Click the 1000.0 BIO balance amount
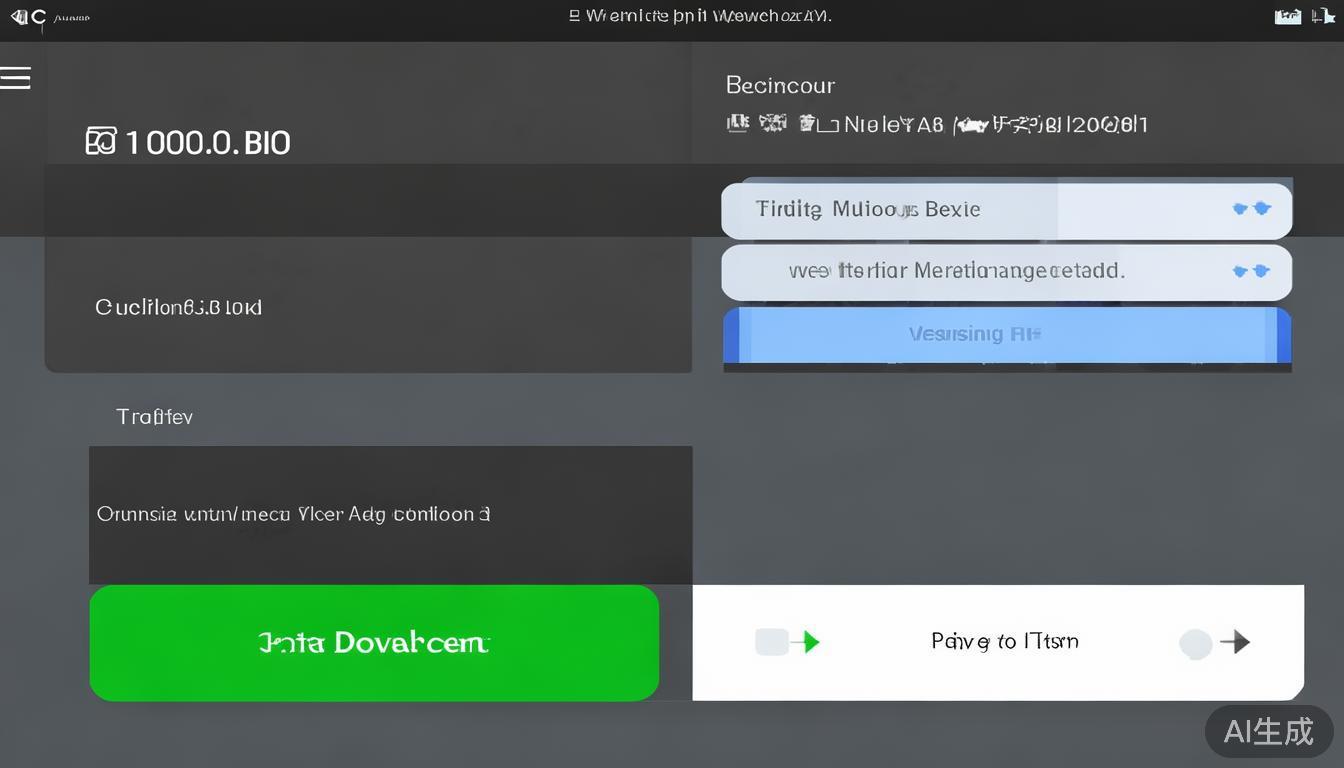Viewport: 1344px width, 768px height. tap(208, 143)
